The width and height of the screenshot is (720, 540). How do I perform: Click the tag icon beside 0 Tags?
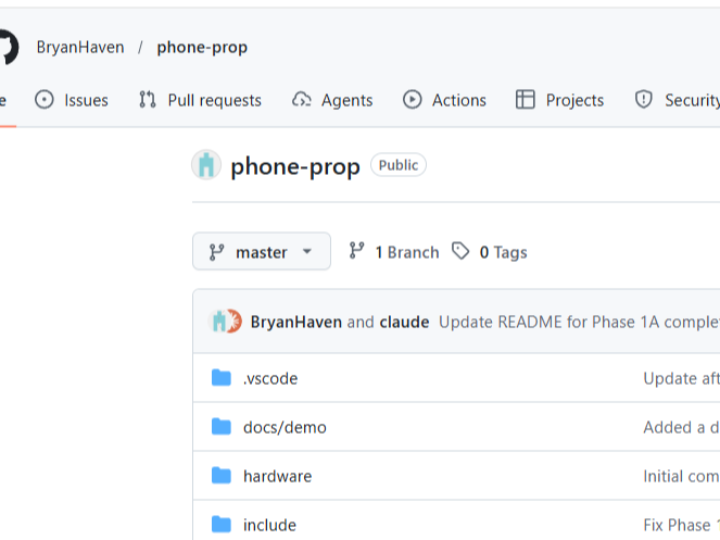(460, 251)
